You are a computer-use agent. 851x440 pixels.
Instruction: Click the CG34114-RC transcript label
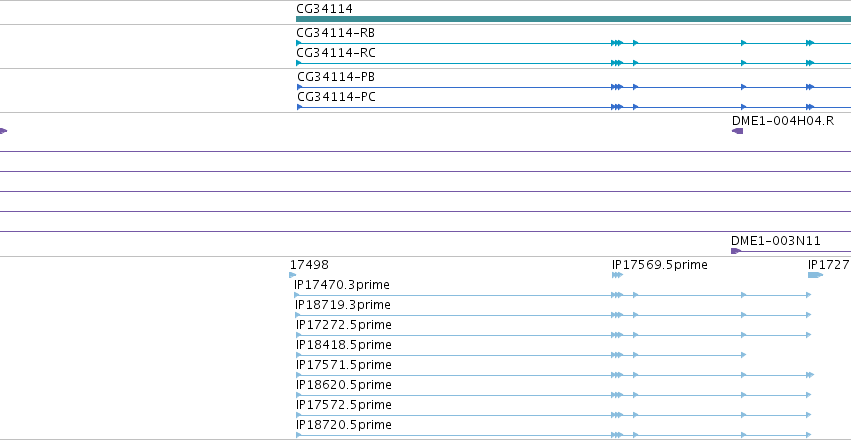click(336, 53)
